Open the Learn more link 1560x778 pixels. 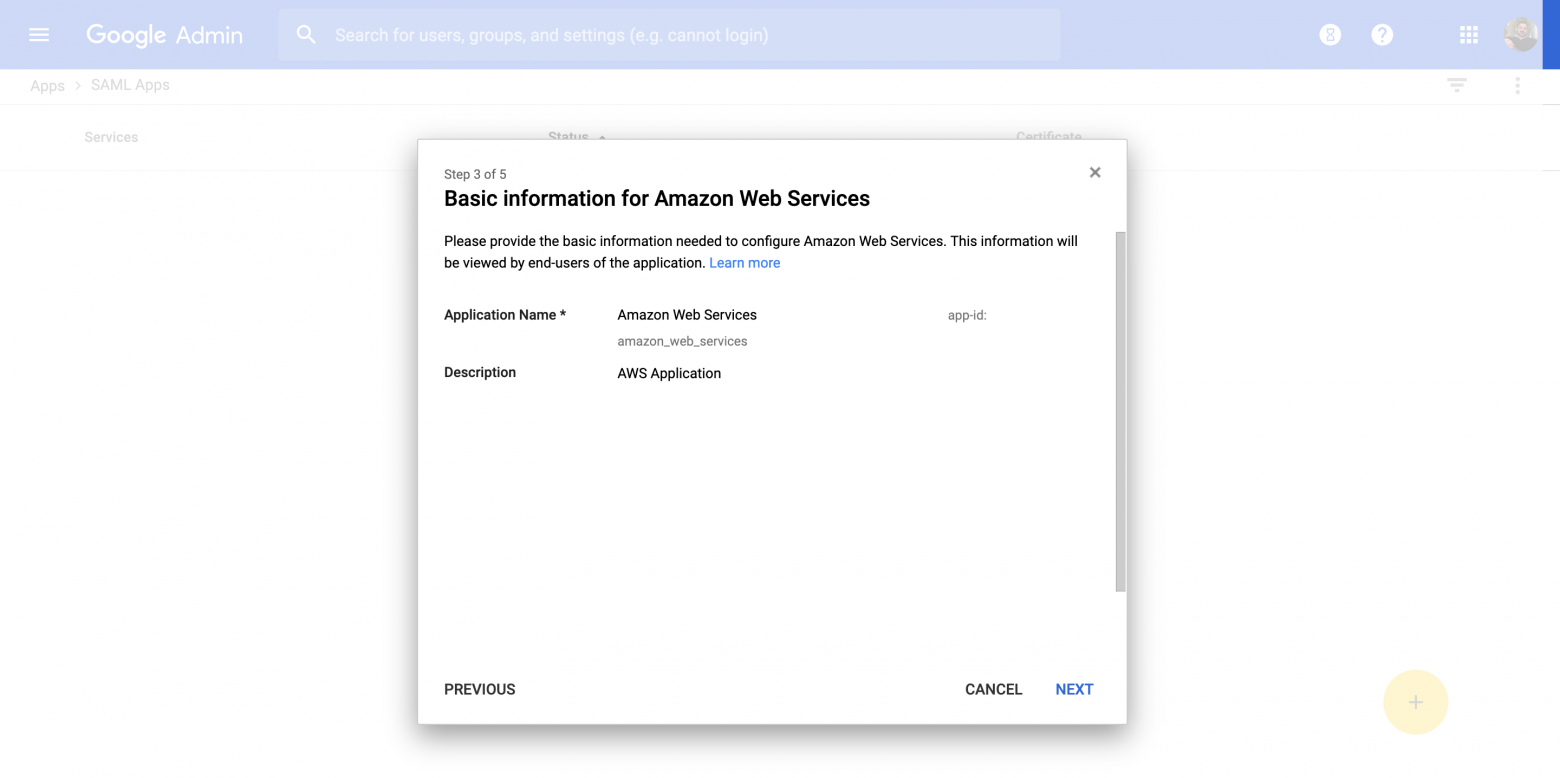[x=744, y=263]
